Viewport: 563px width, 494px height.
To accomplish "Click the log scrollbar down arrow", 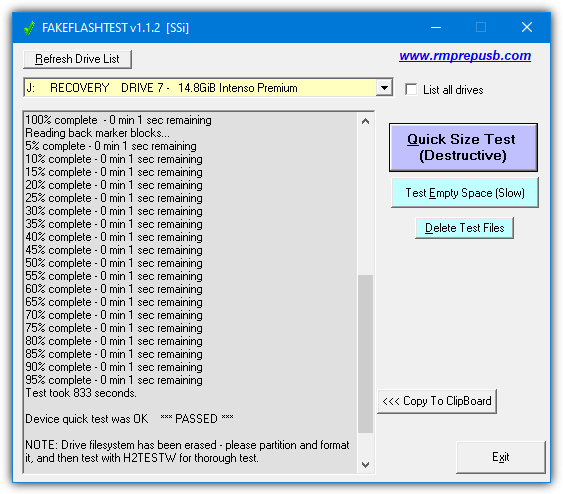I will pyautogui.click(x=366, y=465).
